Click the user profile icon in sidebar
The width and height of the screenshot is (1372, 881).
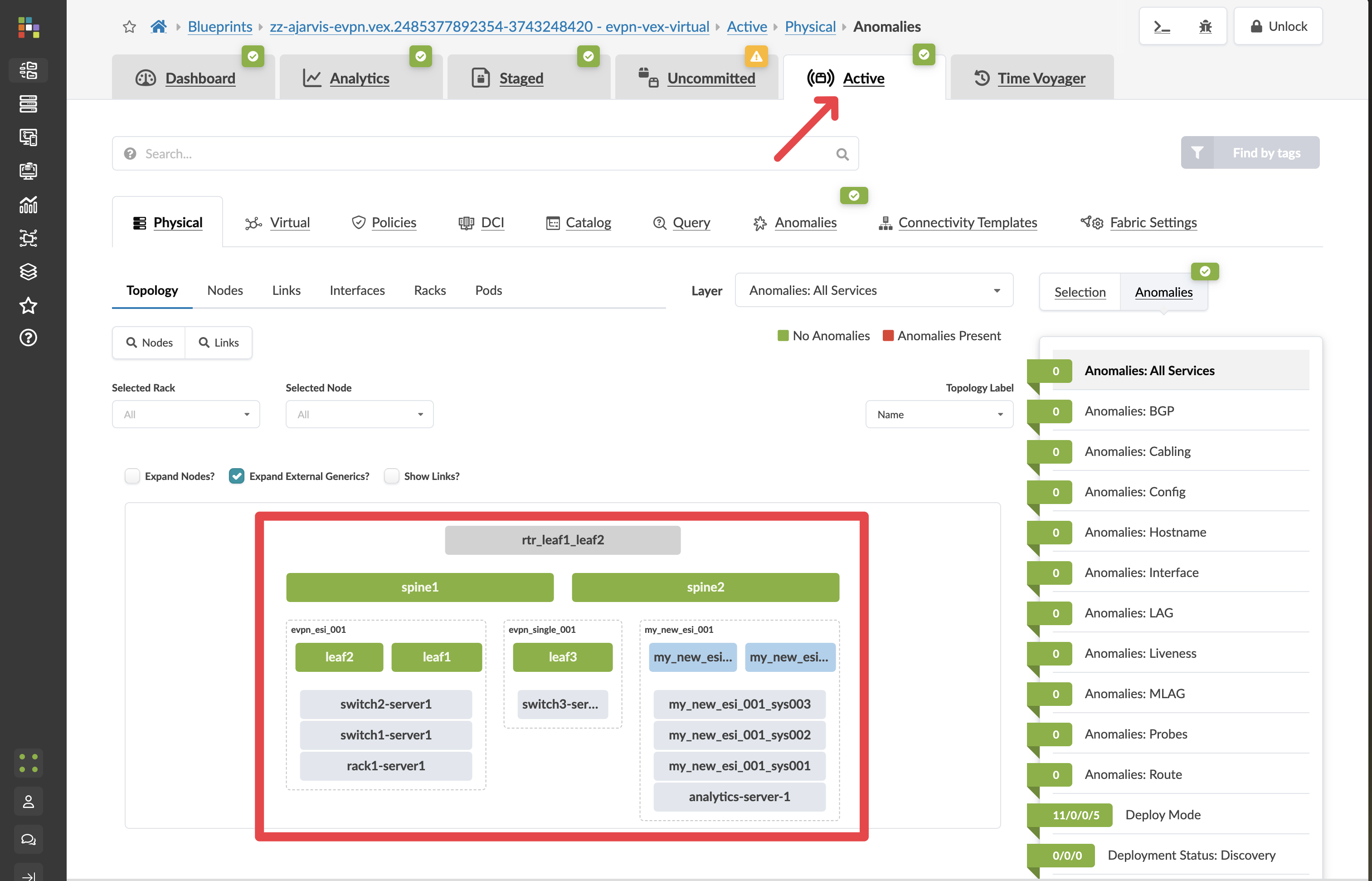click(28, 802)
